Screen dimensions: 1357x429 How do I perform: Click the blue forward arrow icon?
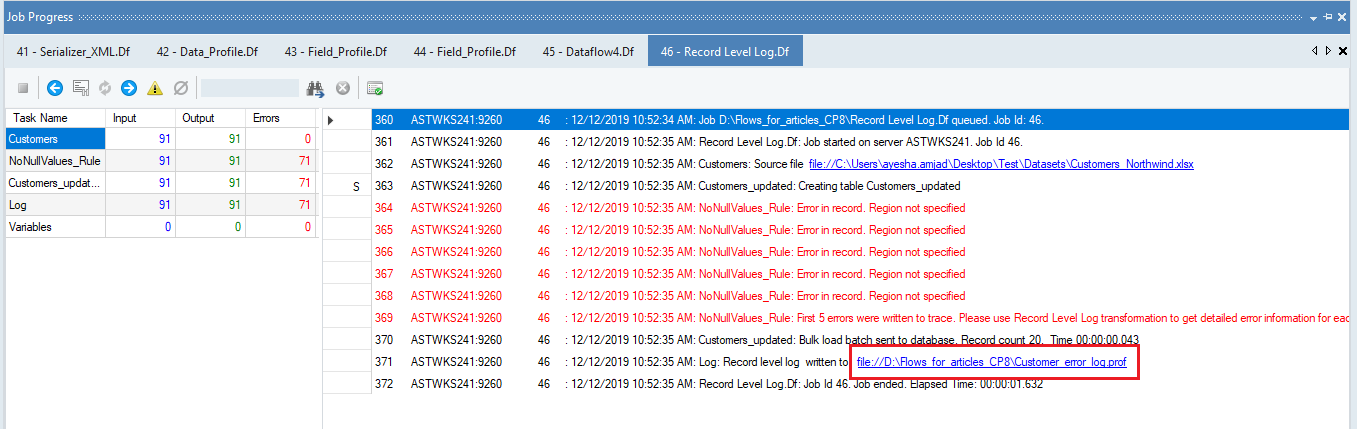(x=129, y=88)
